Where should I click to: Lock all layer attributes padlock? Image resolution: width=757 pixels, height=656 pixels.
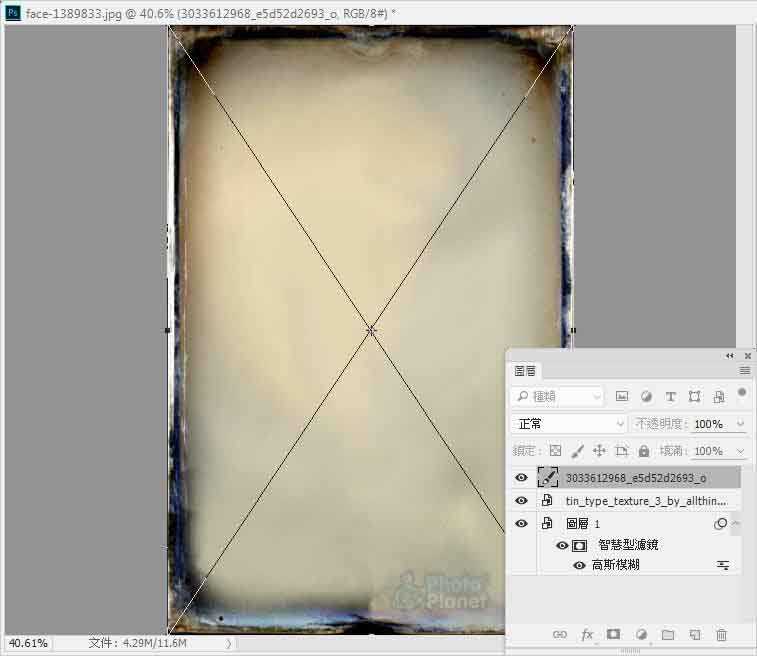[x=644, y=450]
